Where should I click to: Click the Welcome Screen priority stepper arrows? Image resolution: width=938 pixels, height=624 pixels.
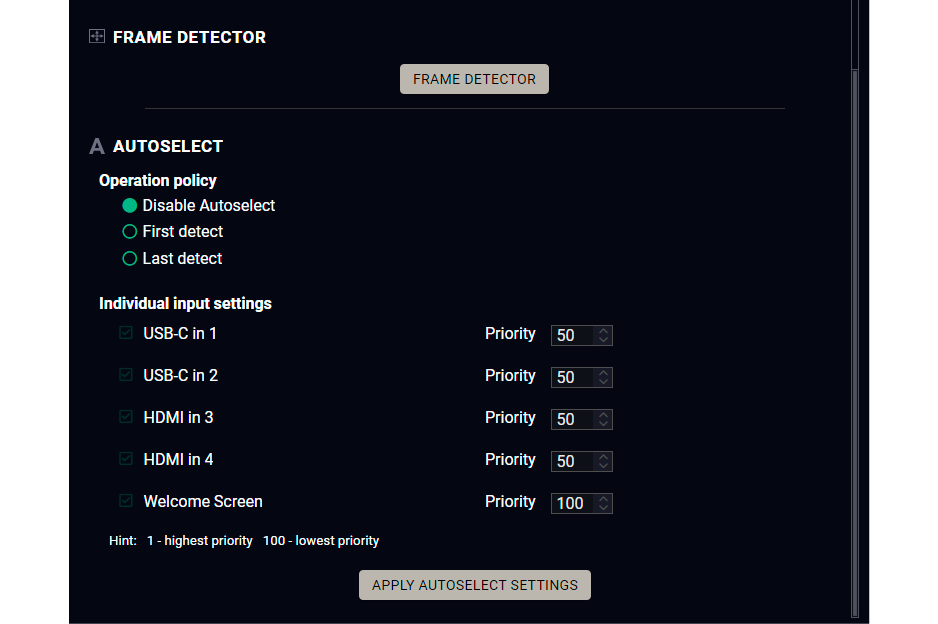coord(603,504)
